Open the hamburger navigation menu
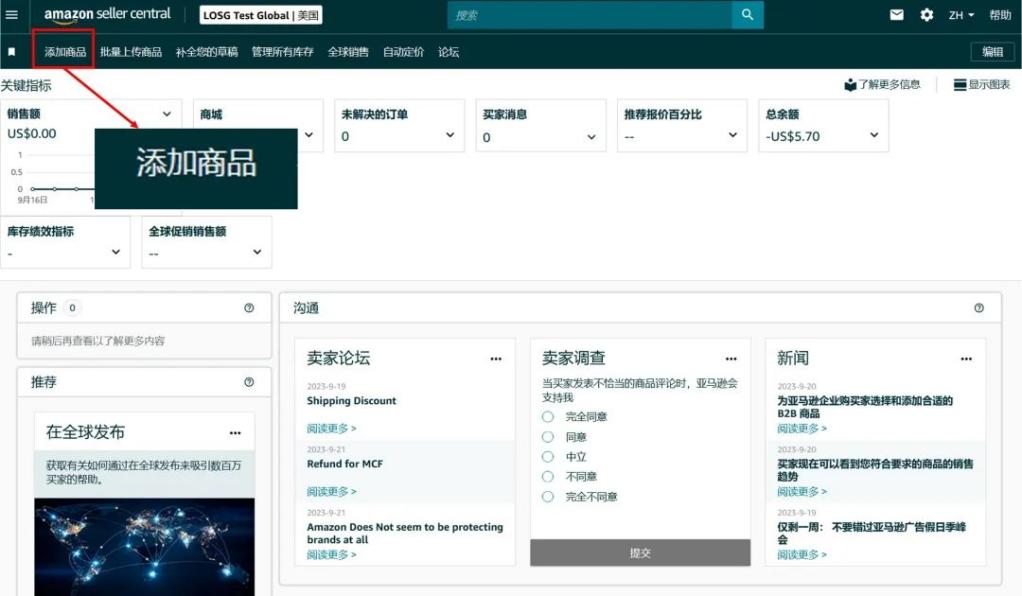Viewport: 1022px width, 596px height. coord(12,15)
